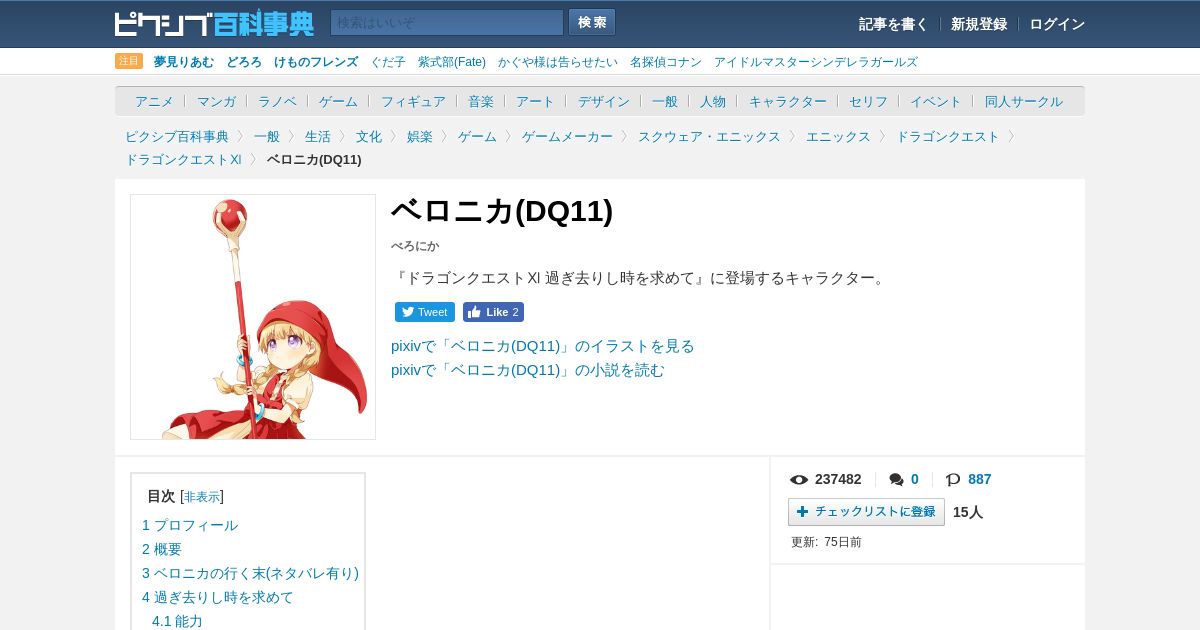Jump to subsection 4.1 能力

177,621
